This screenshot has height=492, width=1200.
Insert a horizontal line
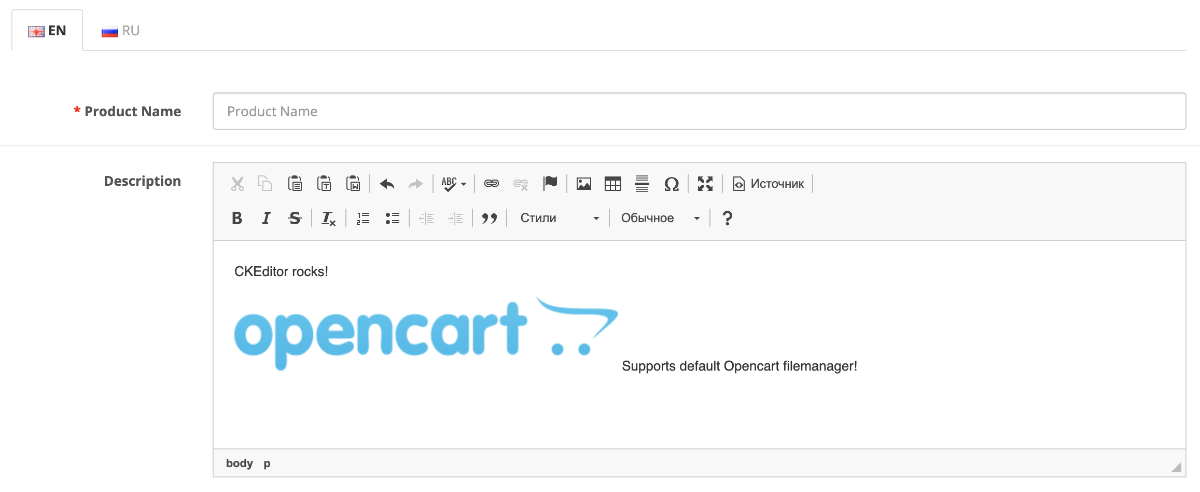[642, 184]
